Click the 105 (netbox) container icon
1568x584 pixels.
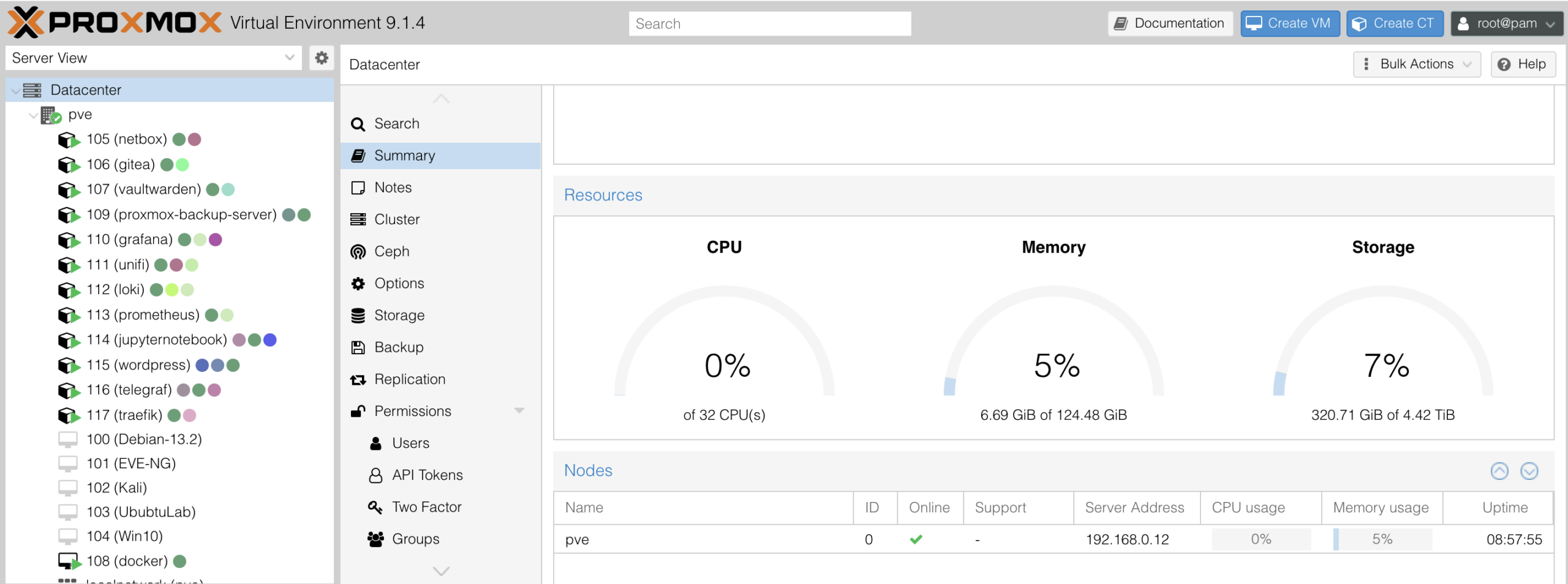[68, 140]
